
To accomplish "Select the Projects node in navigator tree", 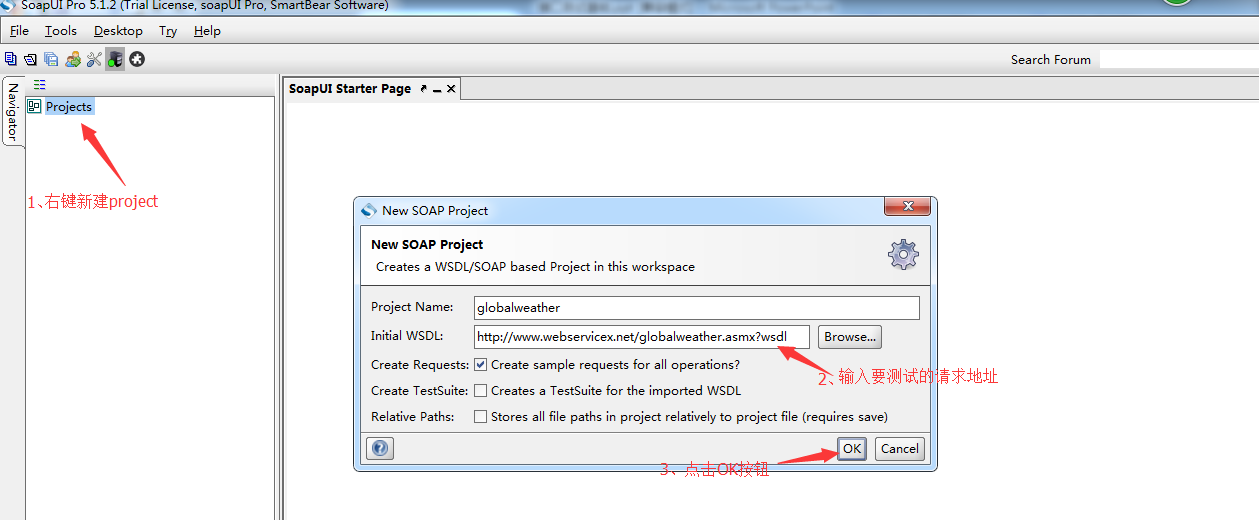I will [69, 107].
